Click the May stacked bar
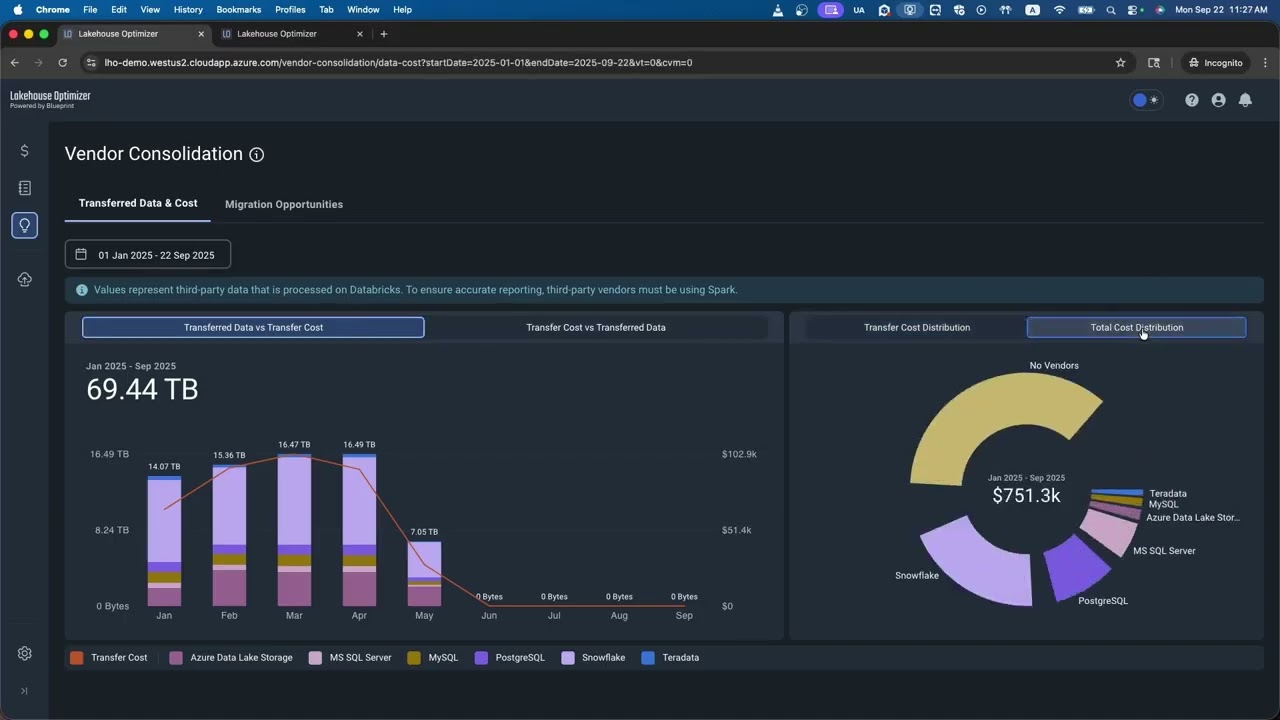1280x720 pixels. 424,574
